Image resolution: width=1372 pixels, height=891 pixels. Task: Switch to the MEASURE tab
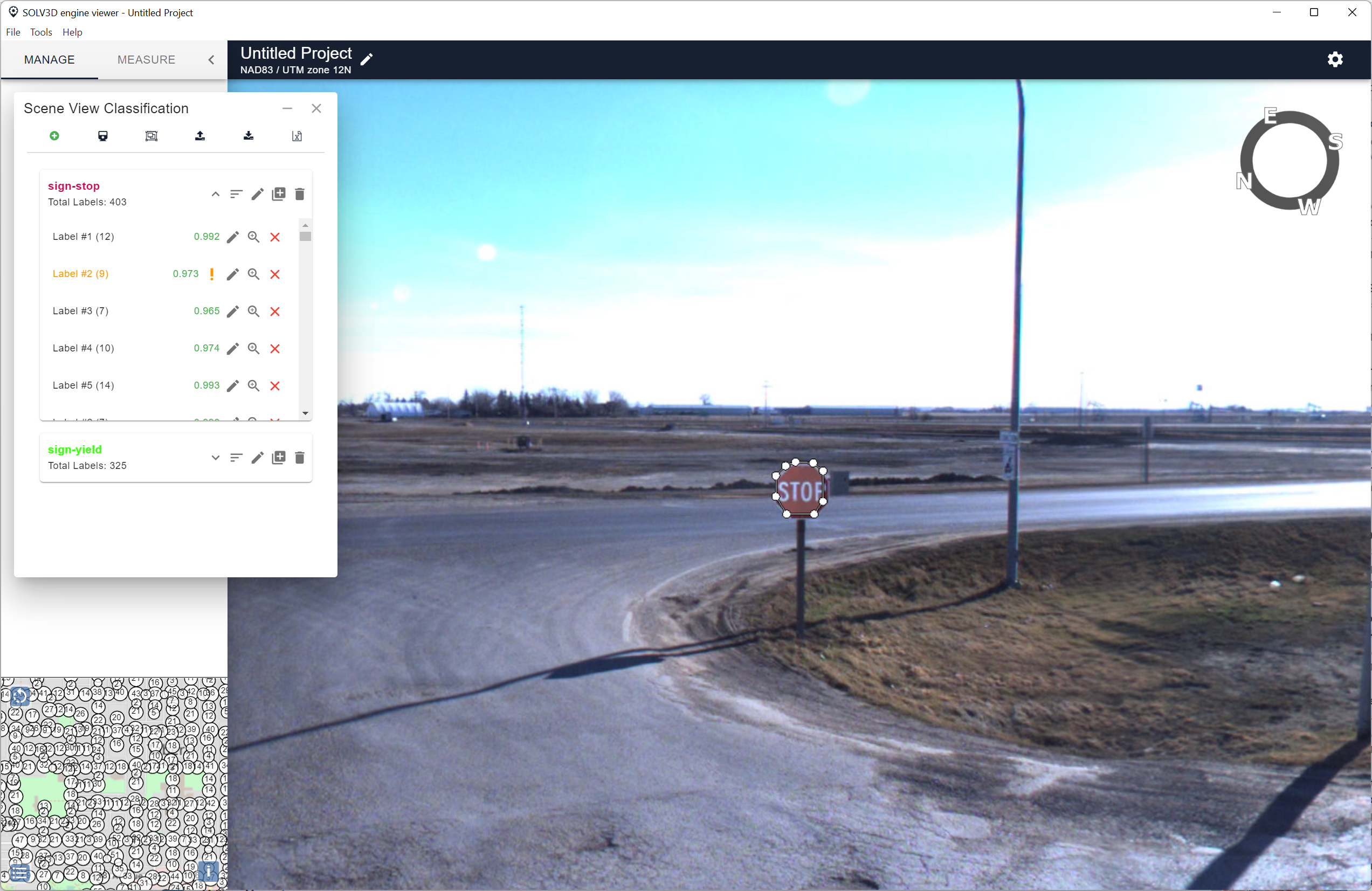147,60
